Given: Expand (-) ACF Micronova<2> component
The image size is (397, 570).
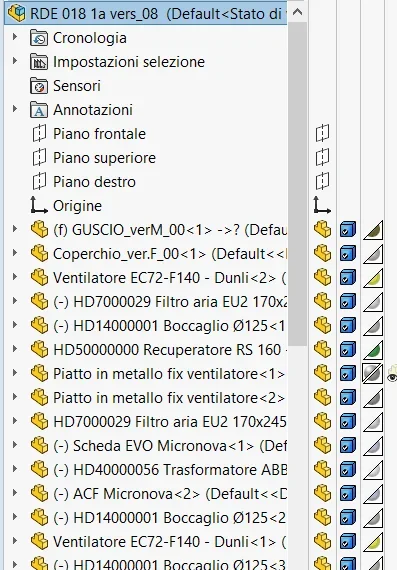Looking at the screenshot, I should (15, 493).
